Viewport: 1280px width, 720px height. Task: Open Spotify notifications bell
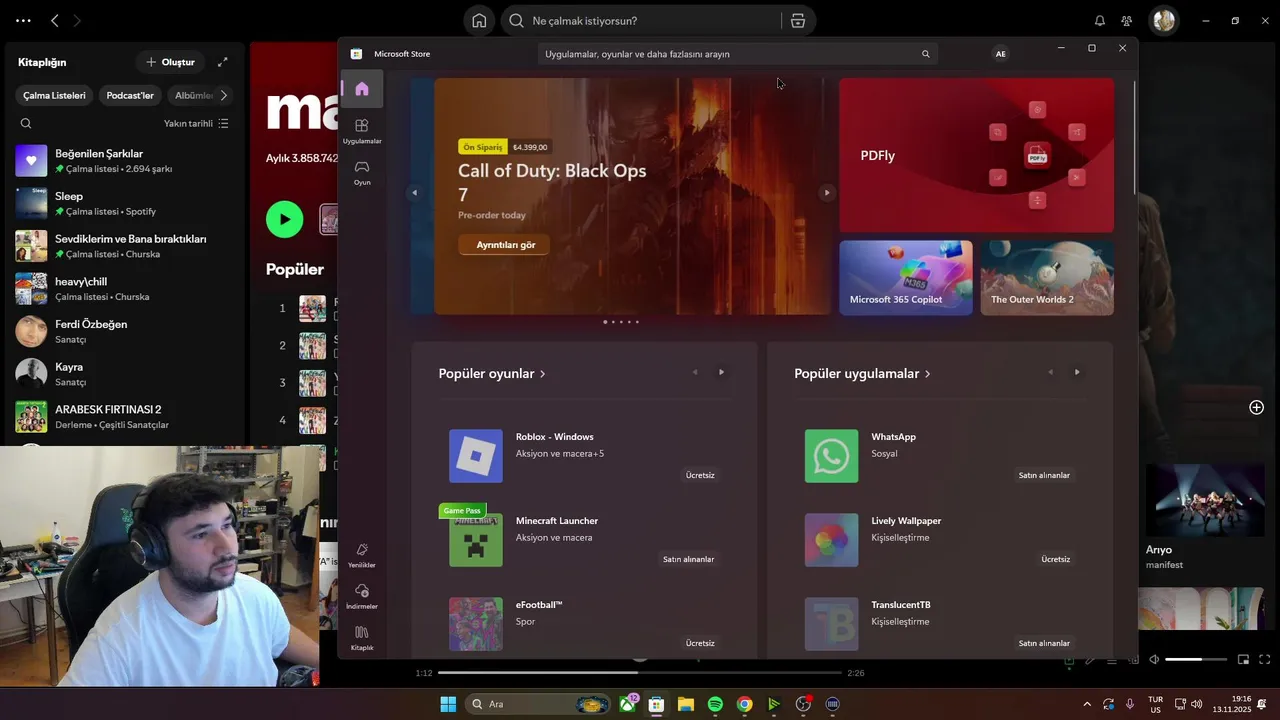1100,21
